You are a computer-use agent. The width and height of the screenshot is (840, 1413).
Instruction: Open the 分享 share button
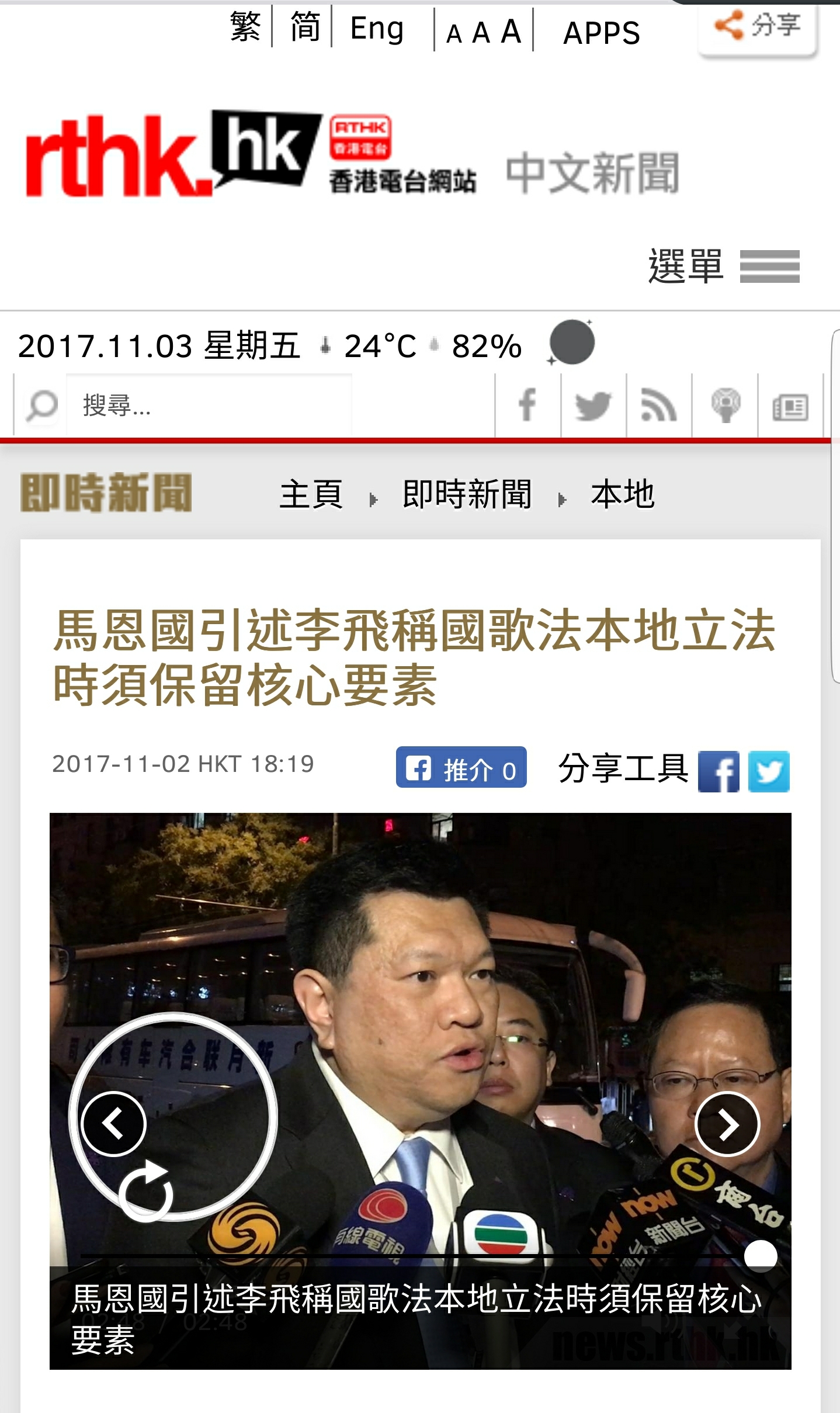pyautogui.click(x=758, y=26)
